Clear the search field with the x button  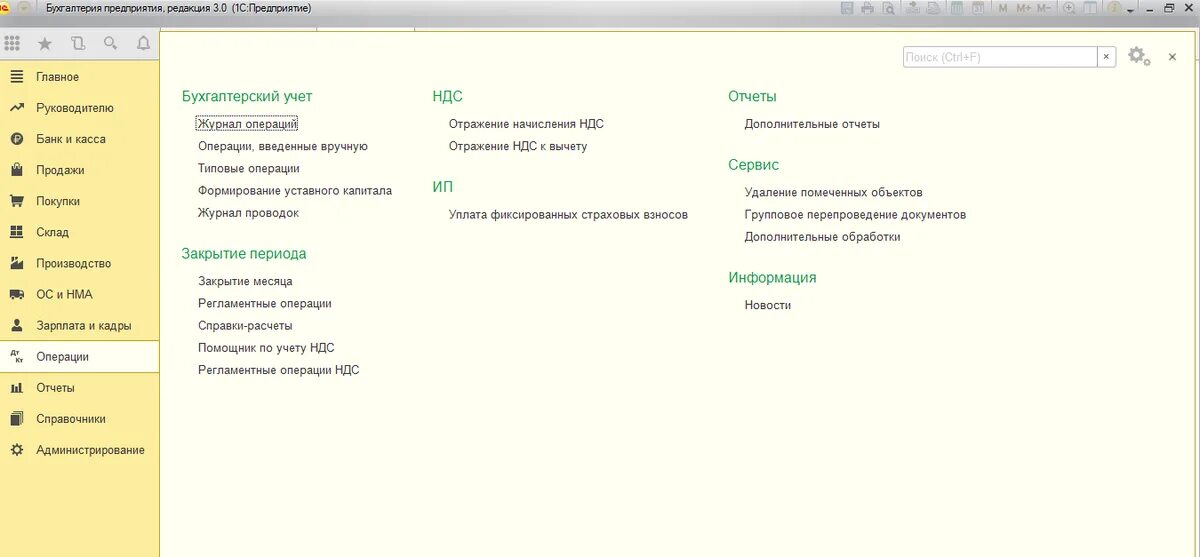pyautogui.click(x=1106, y=57)
